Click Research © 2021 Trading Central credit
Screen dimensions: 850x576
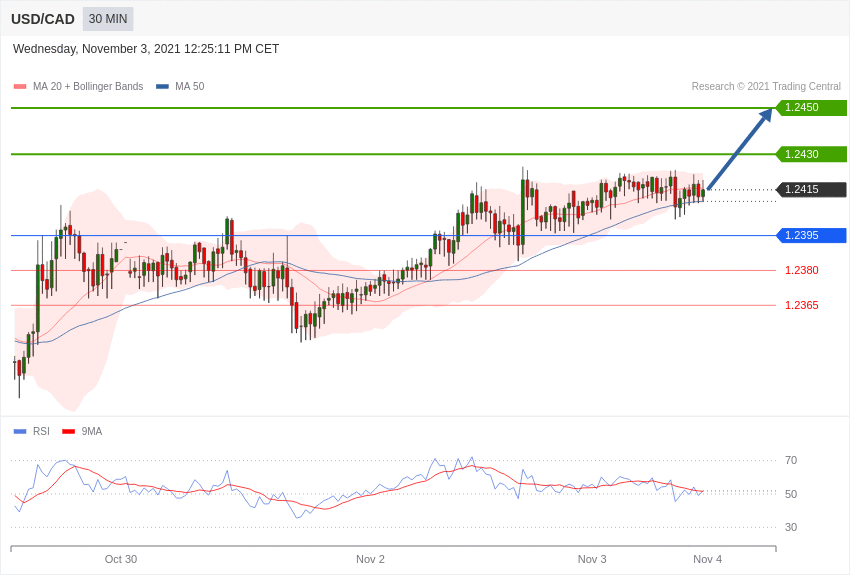[766, 86]
